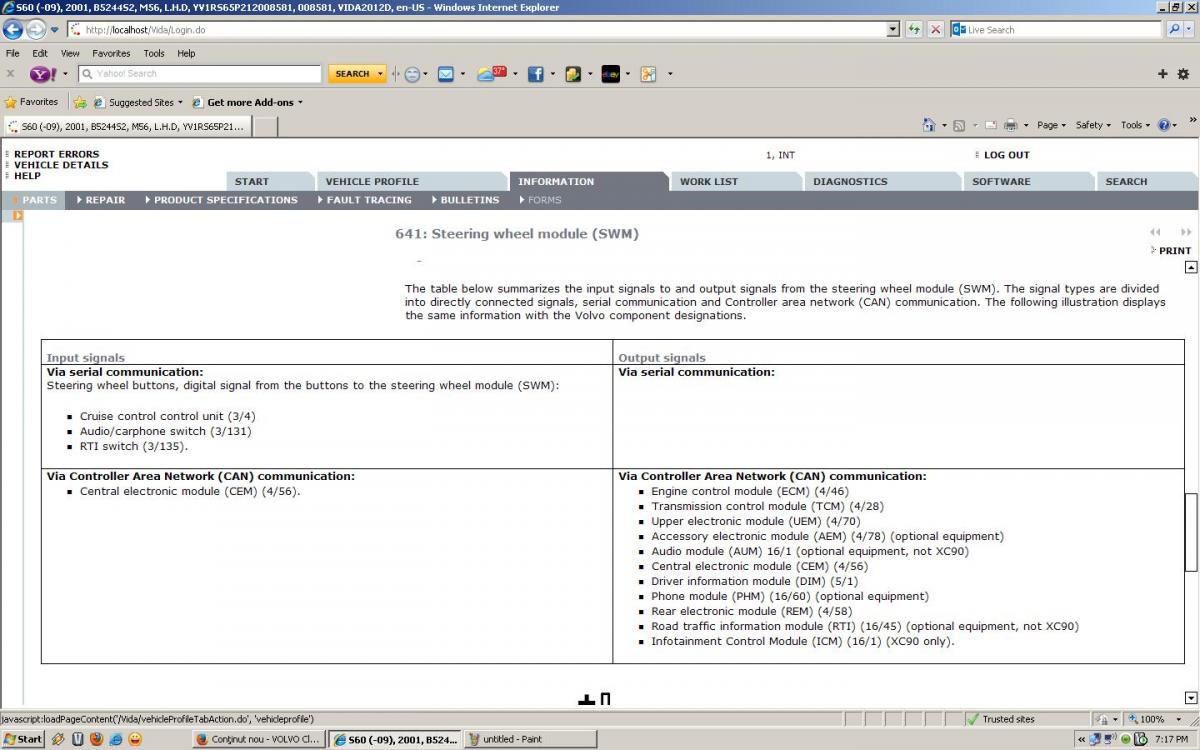The width and height of the screenshot is (1200, 750).
Task: Click the Yahoo! logo icon in toolbar
Action: coord(43,74)
